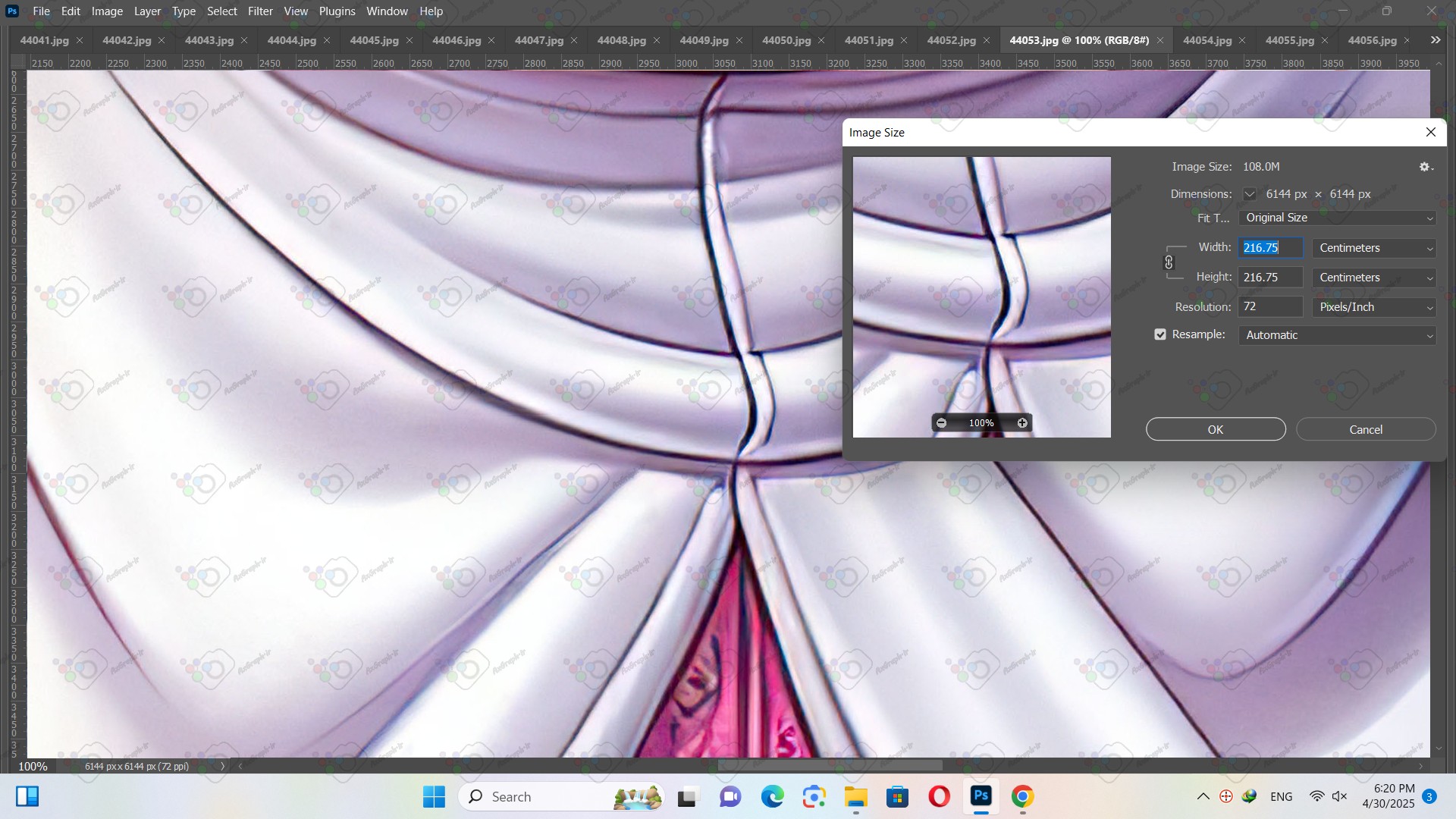The image size is (1456, 819).
Task: Zoom out the preview with minus icon
Action: click(x=941, y=423)
